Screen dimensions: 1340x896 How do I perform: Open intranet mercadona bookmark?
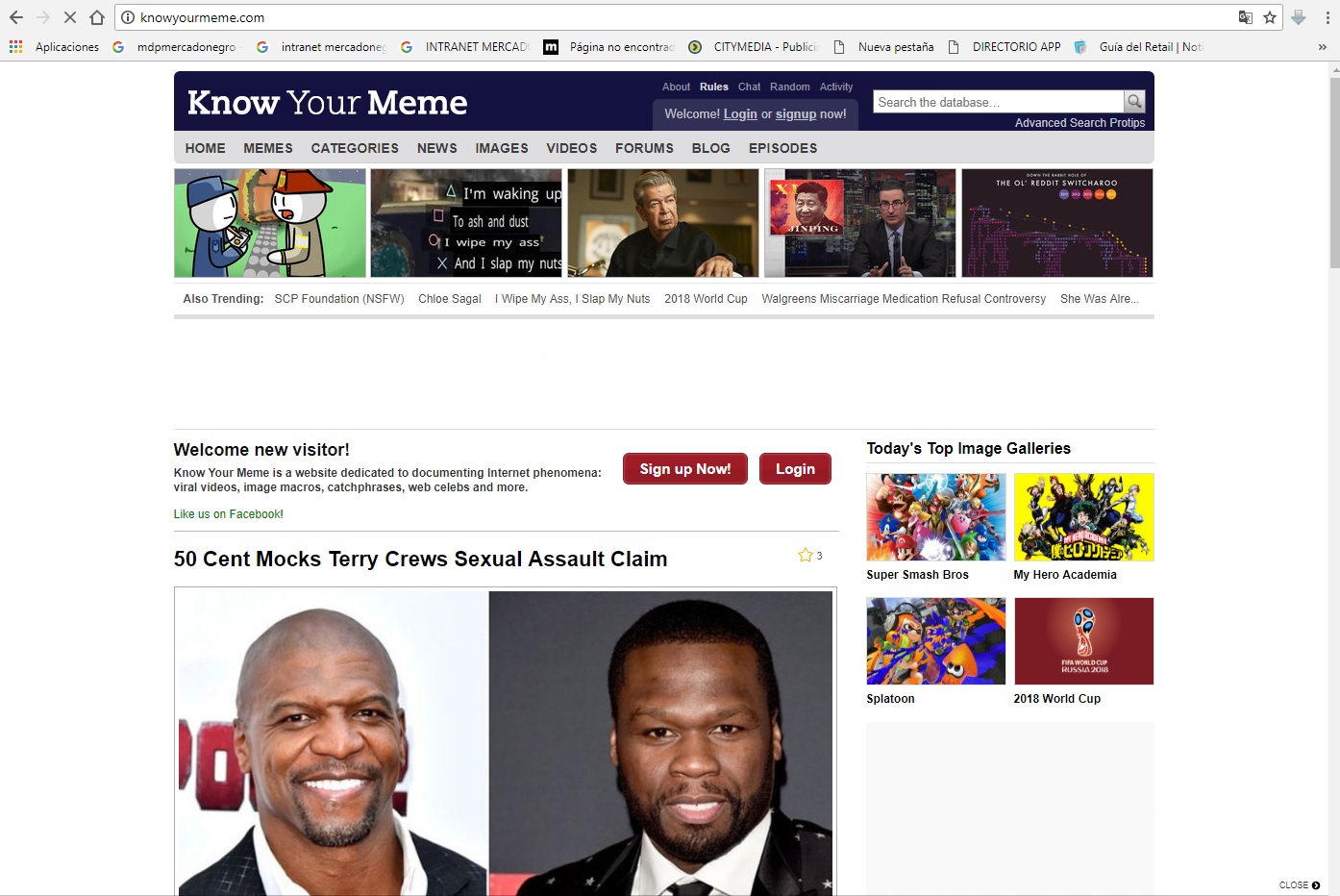pyautogui.click(x=321, y=46)
